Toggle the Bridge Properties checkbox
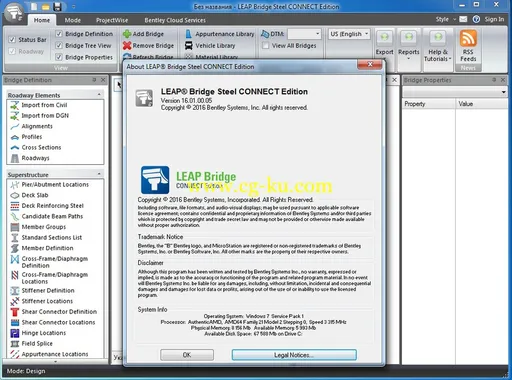 (x=59, y=57)
